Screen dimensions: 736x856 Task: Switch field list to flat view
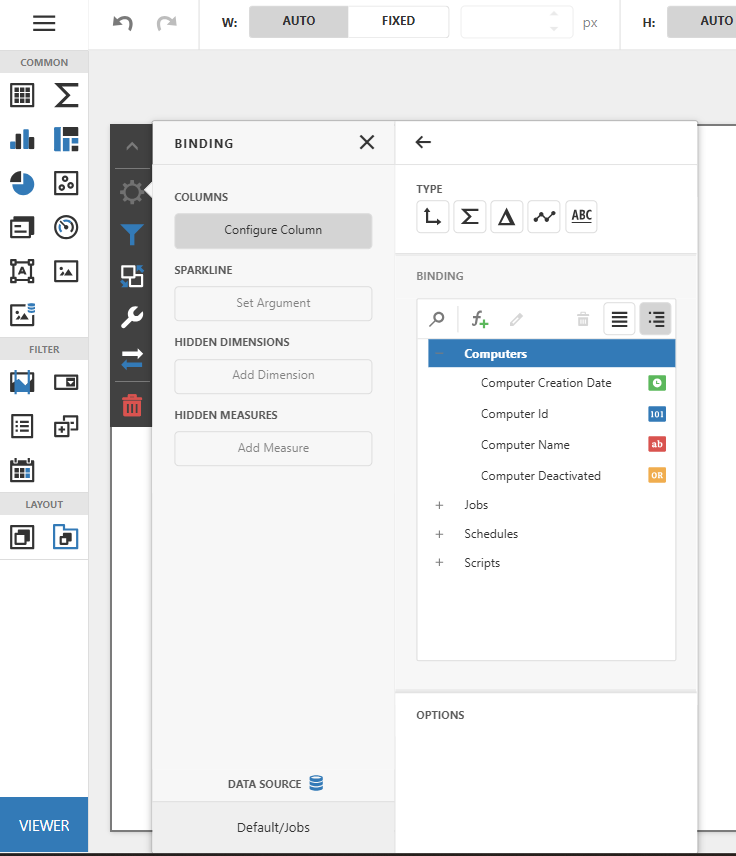619,319
